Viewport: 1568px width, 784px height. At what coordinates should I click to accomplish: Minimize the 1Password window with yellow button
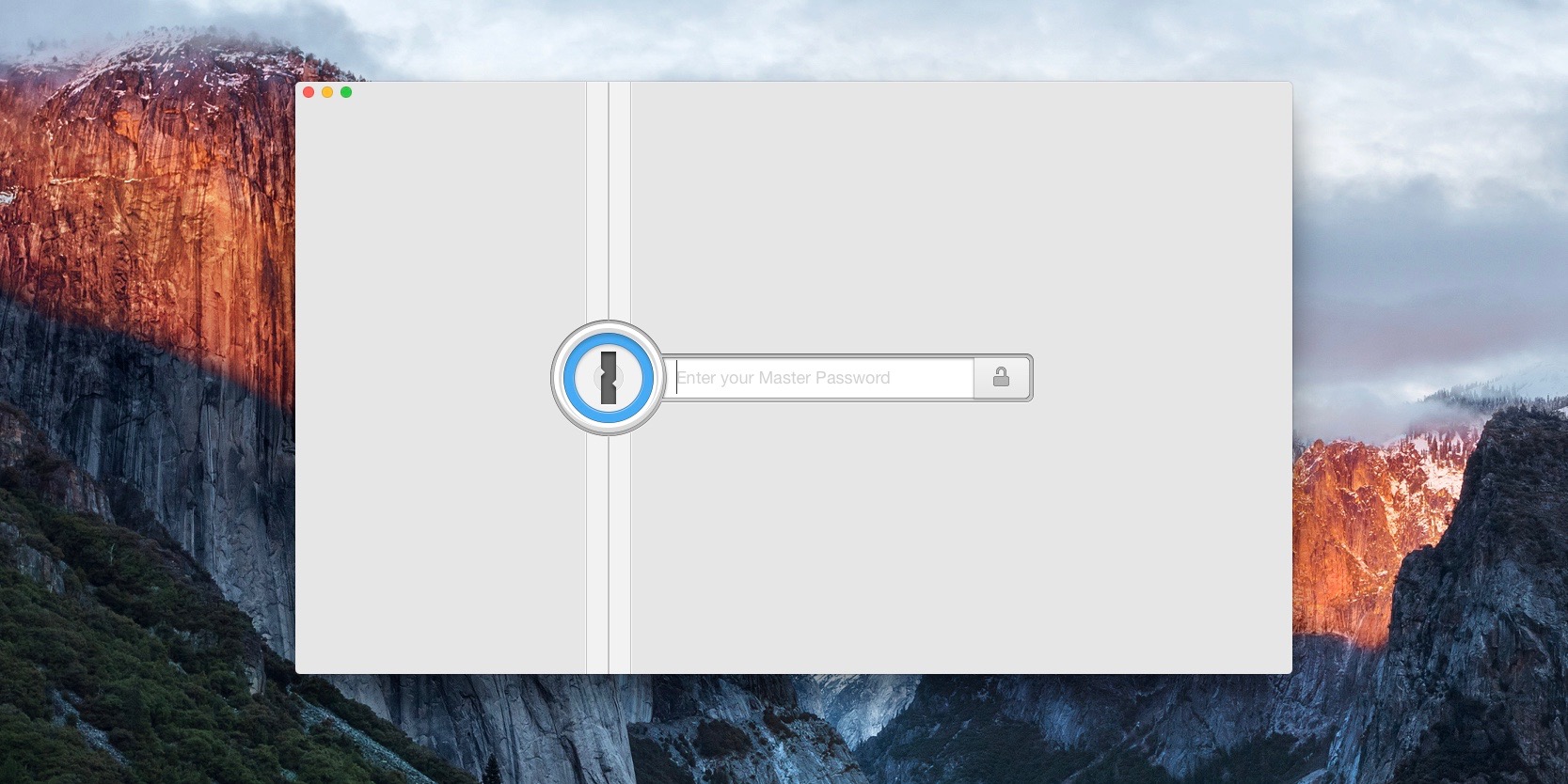[327, 92]
